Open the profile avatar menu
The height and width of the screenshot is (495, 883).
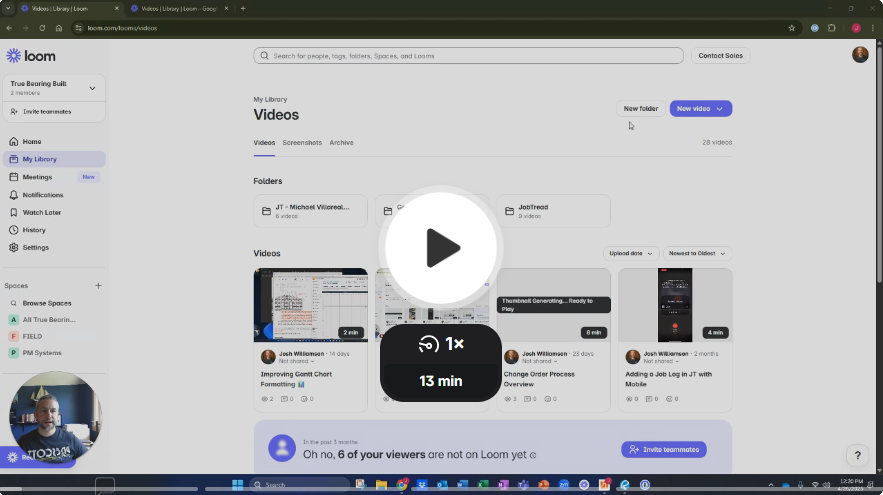(x=860, y=55)
